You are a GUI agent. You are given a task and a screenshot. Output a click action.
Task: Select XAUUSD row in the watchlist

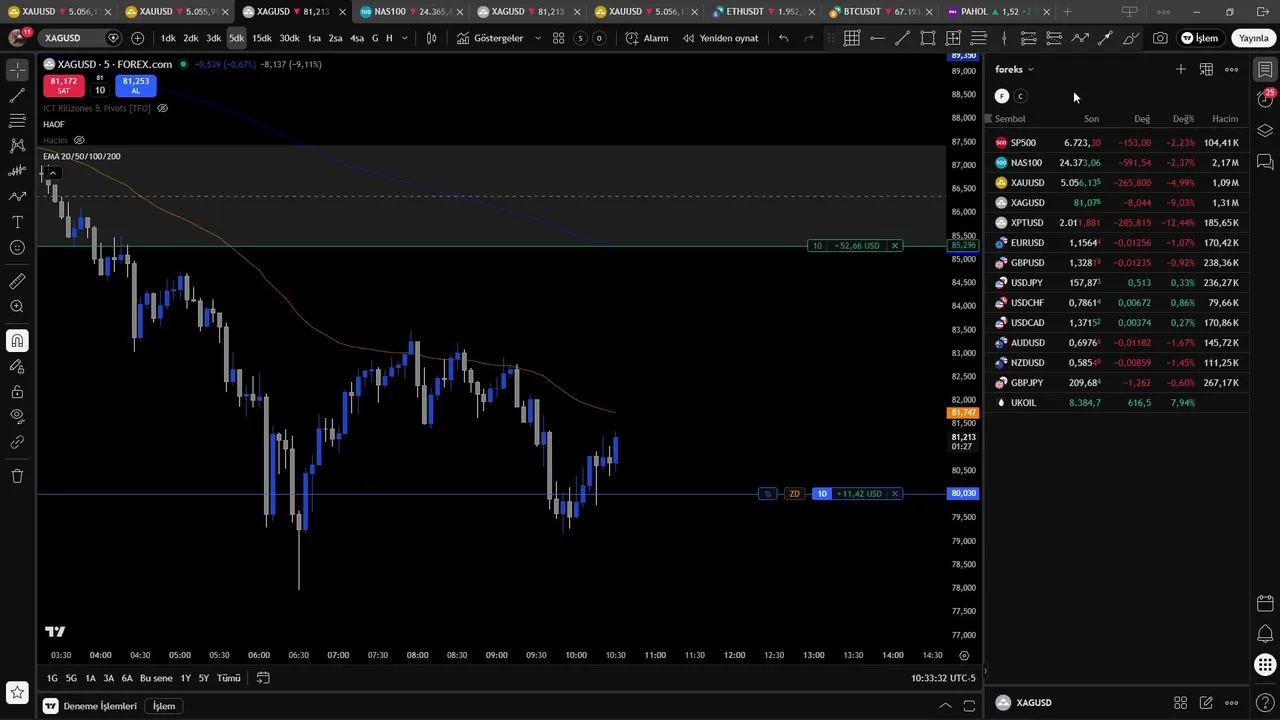point(1117,183)
